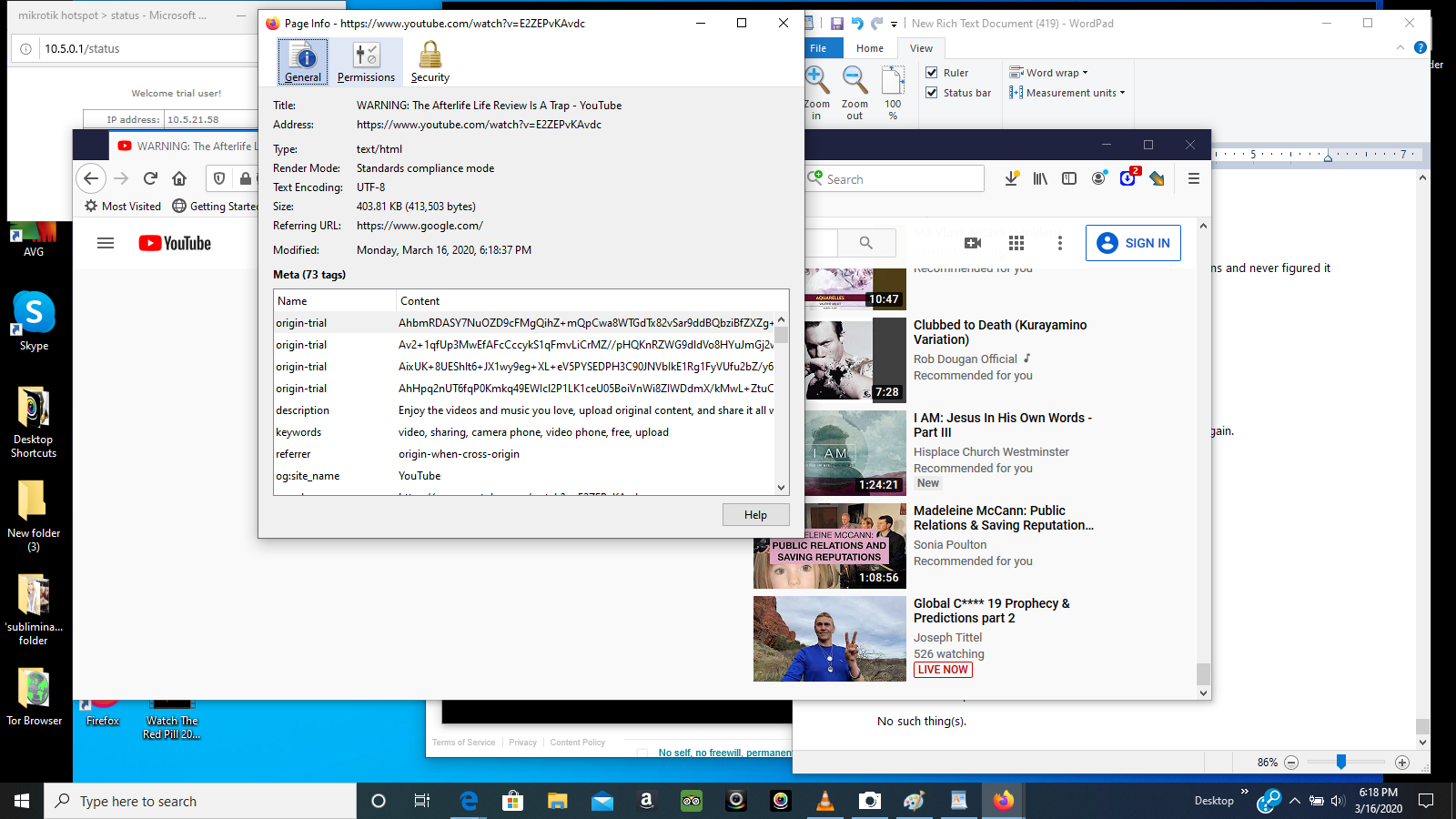Click YouTube search magnifier button
The image size is (1456, 819).
click(x=866, y=243)
